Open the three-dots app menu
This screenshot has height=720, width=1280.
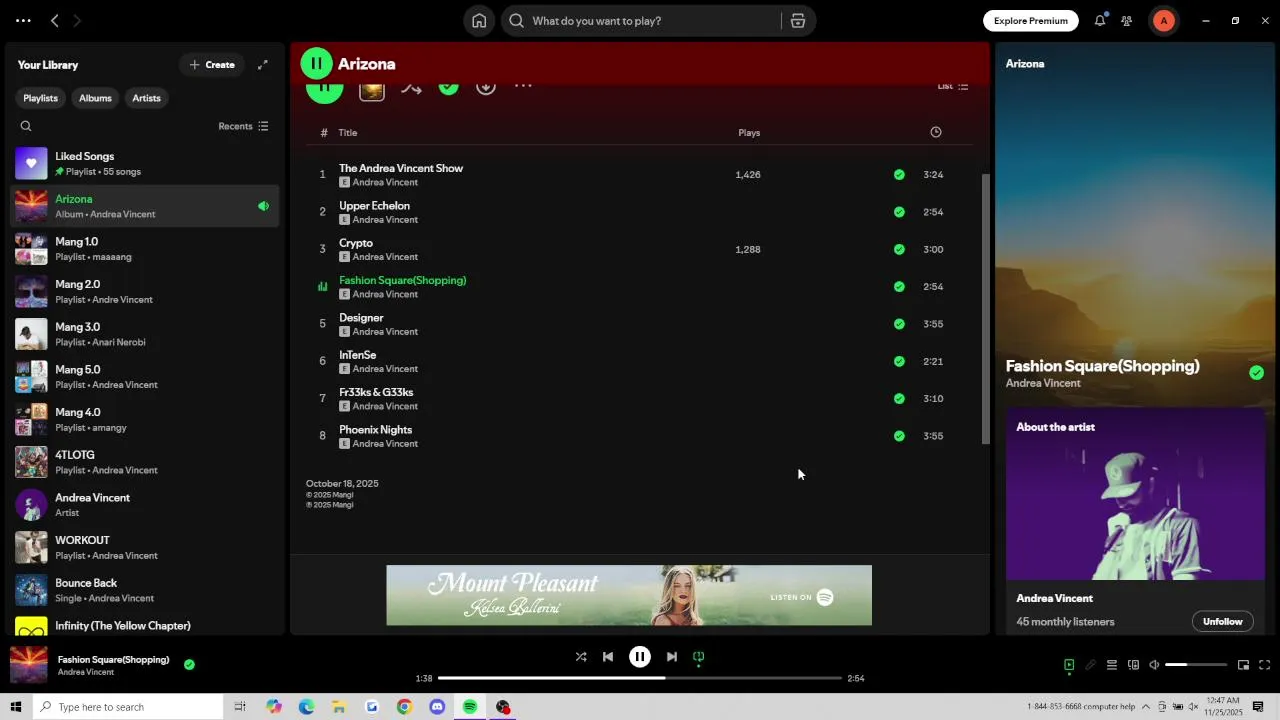23,21
